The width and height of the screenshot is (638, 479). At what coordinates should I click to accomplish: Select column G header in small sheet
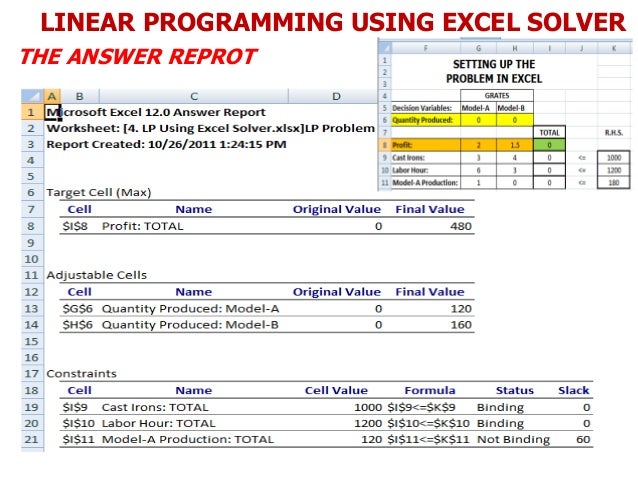click(x=478, y=48)
